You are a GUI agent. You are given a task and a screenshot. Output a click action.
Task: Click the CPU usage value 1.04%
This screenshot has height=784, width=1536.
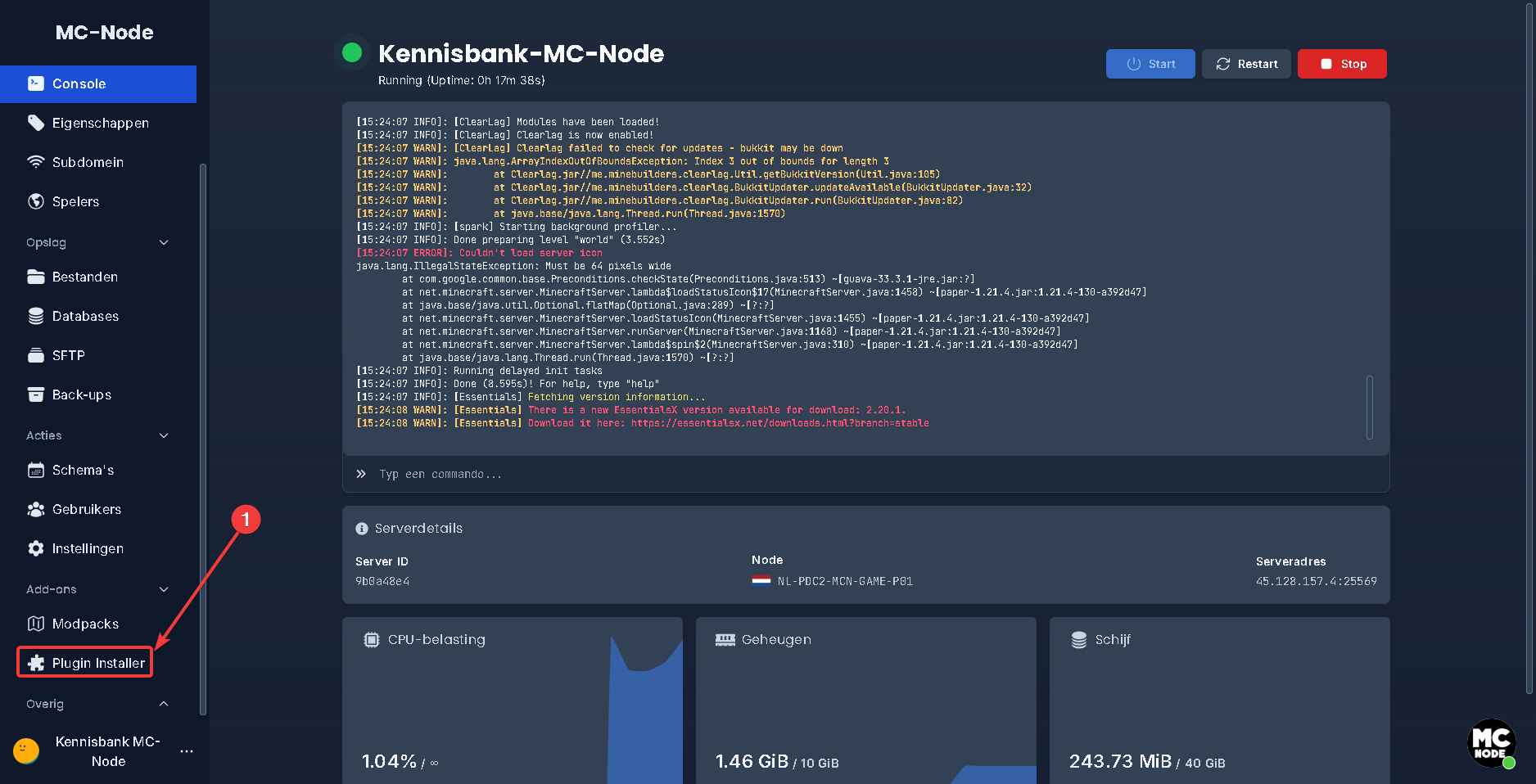(x=390, y=761)
